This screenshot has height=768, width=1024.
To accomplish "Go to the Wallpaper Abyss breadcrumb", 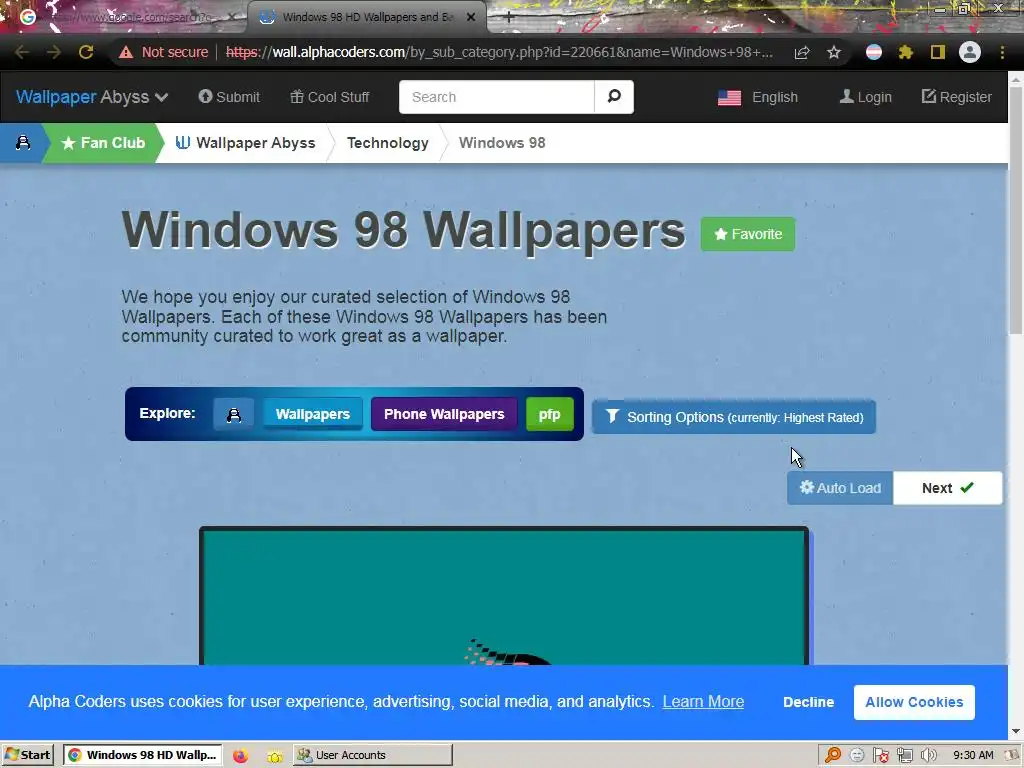I will [246, 142].
